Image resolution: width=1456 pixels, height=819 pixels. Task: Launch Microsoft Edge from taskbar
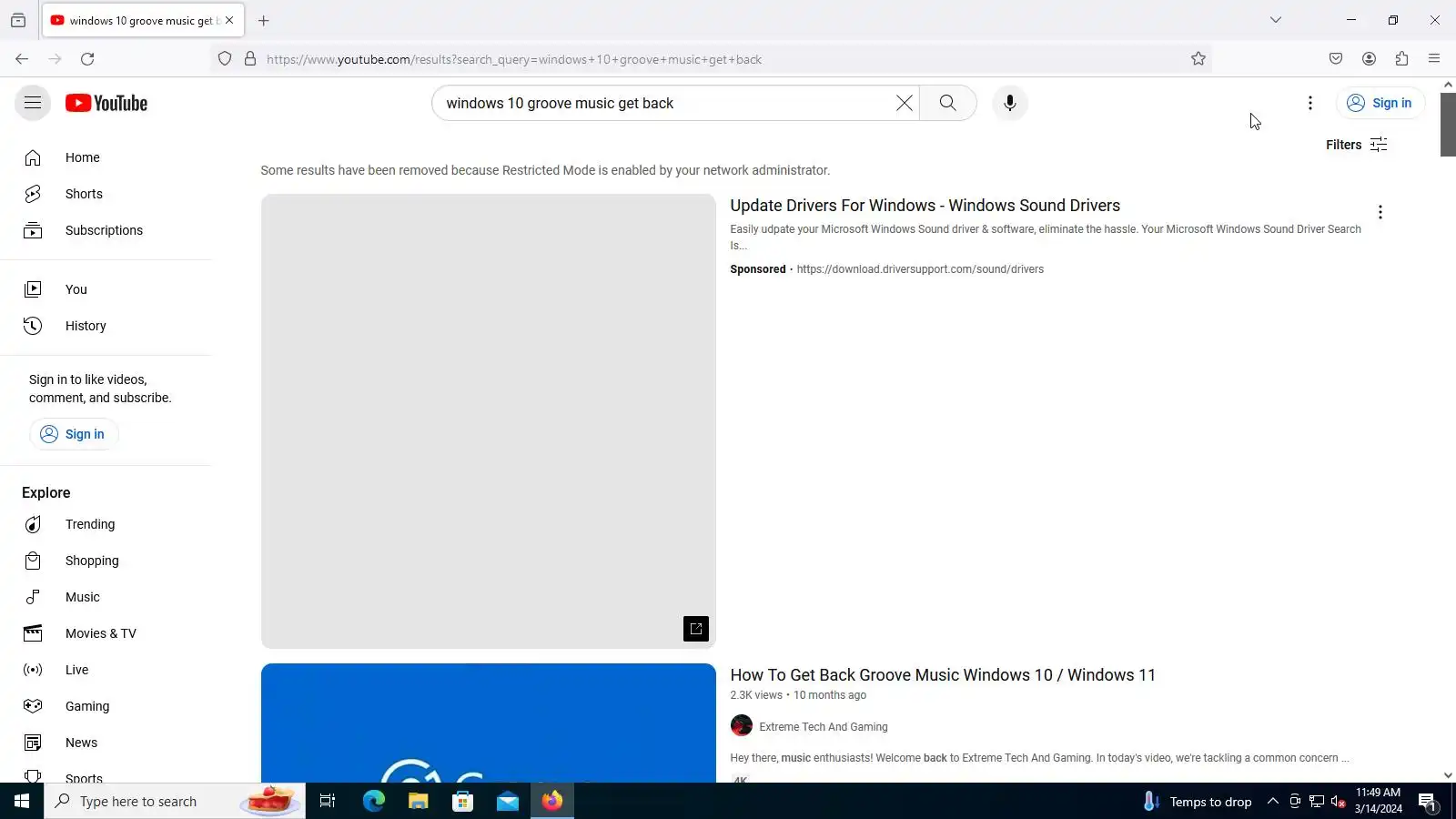[374, 801]
